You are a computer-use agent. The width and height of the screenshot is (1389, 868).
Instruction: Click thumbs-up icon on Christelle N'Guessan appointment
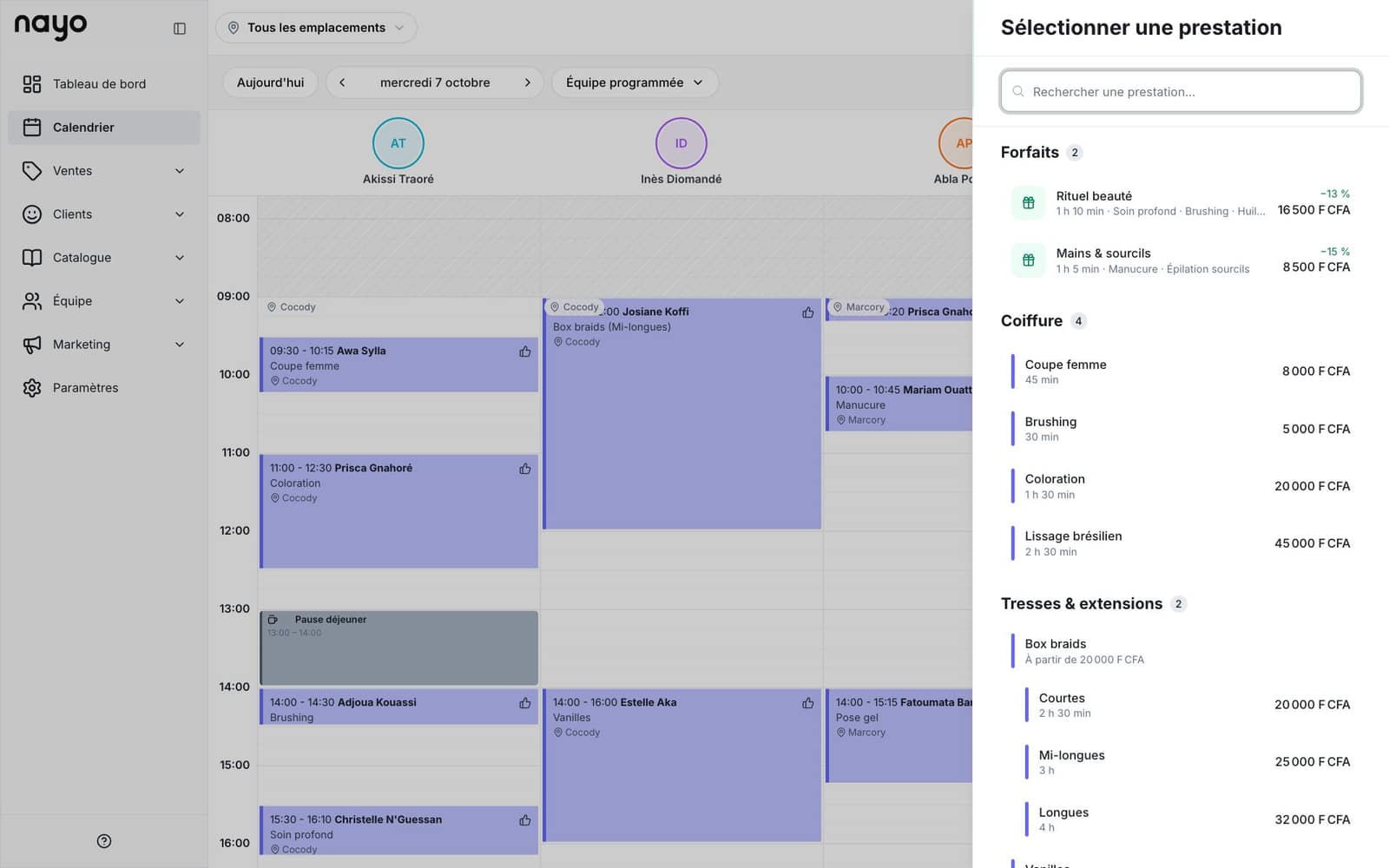pyautogui.click(x=525, y=820)
